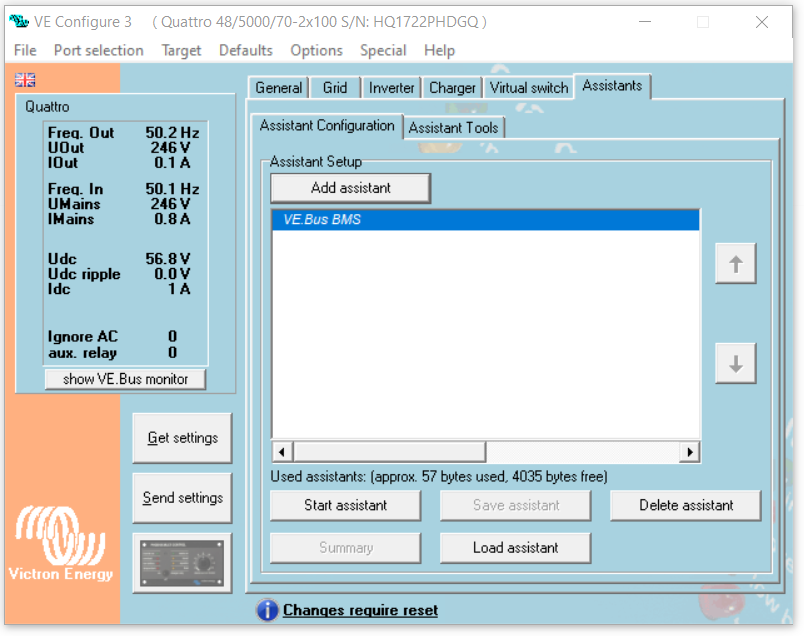Open the Changes require reset link
The height and width of the screenshot is (636, 804).
pos(360,610)
